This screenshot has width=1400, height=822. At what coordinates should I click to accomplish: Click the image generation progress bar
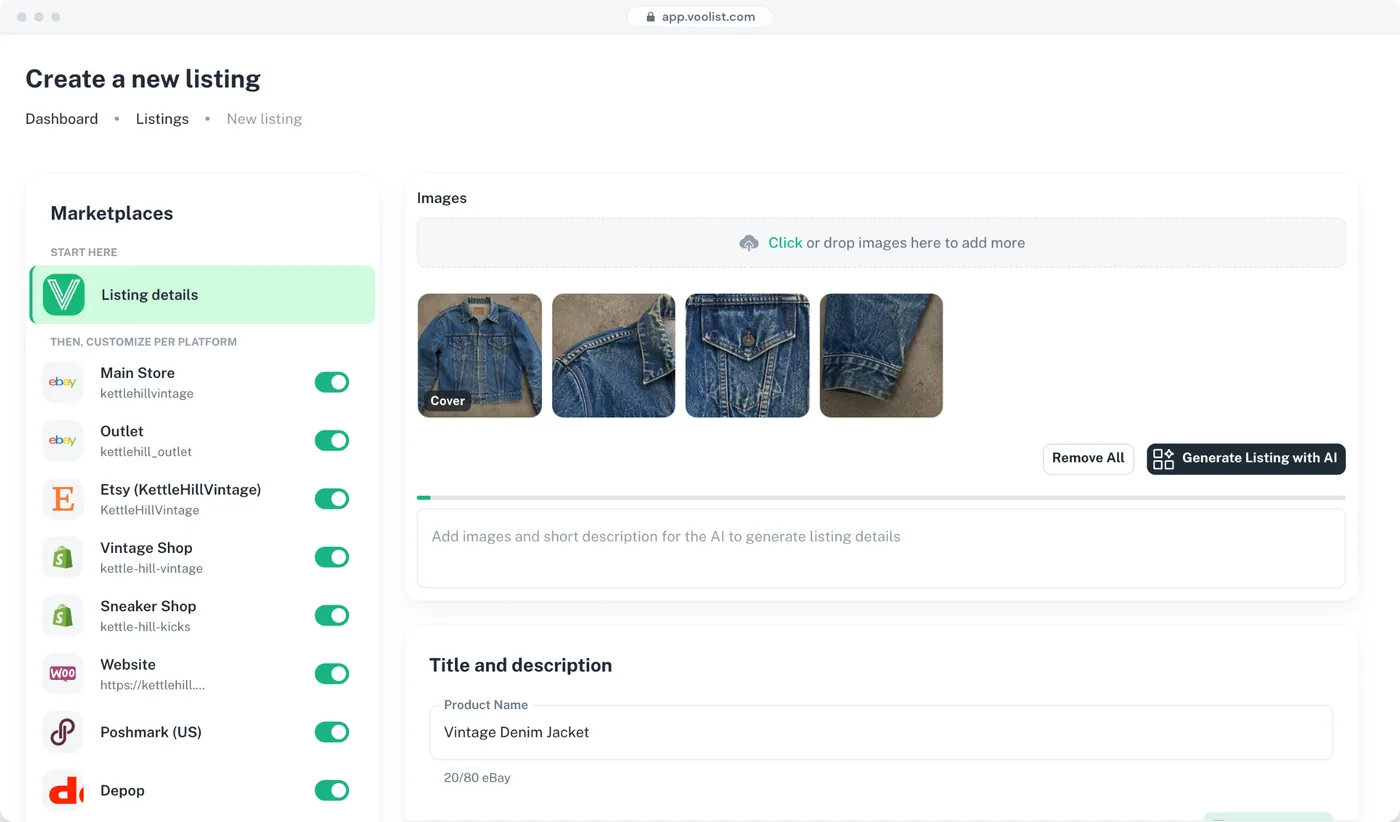[x=881, y=497]
